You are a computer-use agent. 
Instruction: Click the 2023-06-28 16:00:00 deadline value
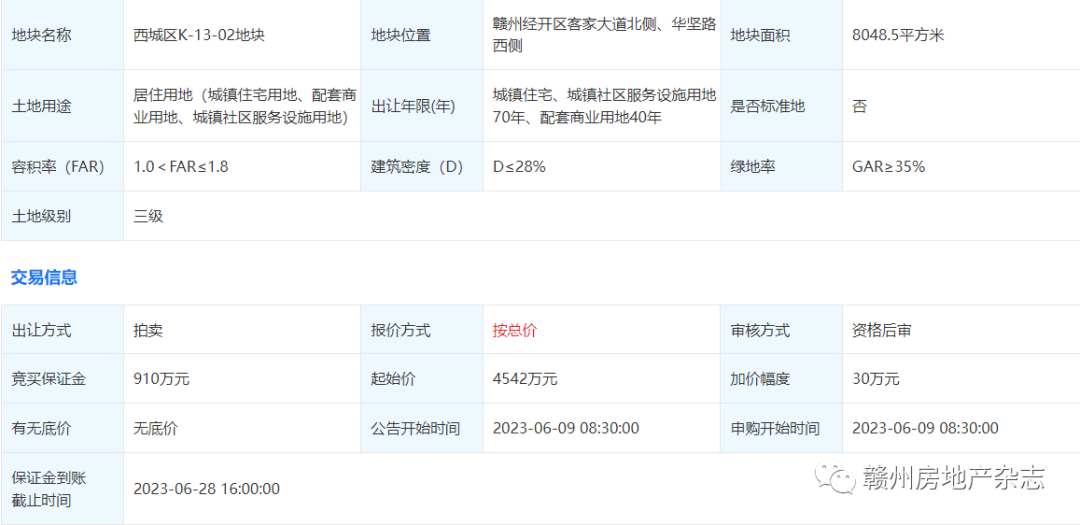click(206, 489)
